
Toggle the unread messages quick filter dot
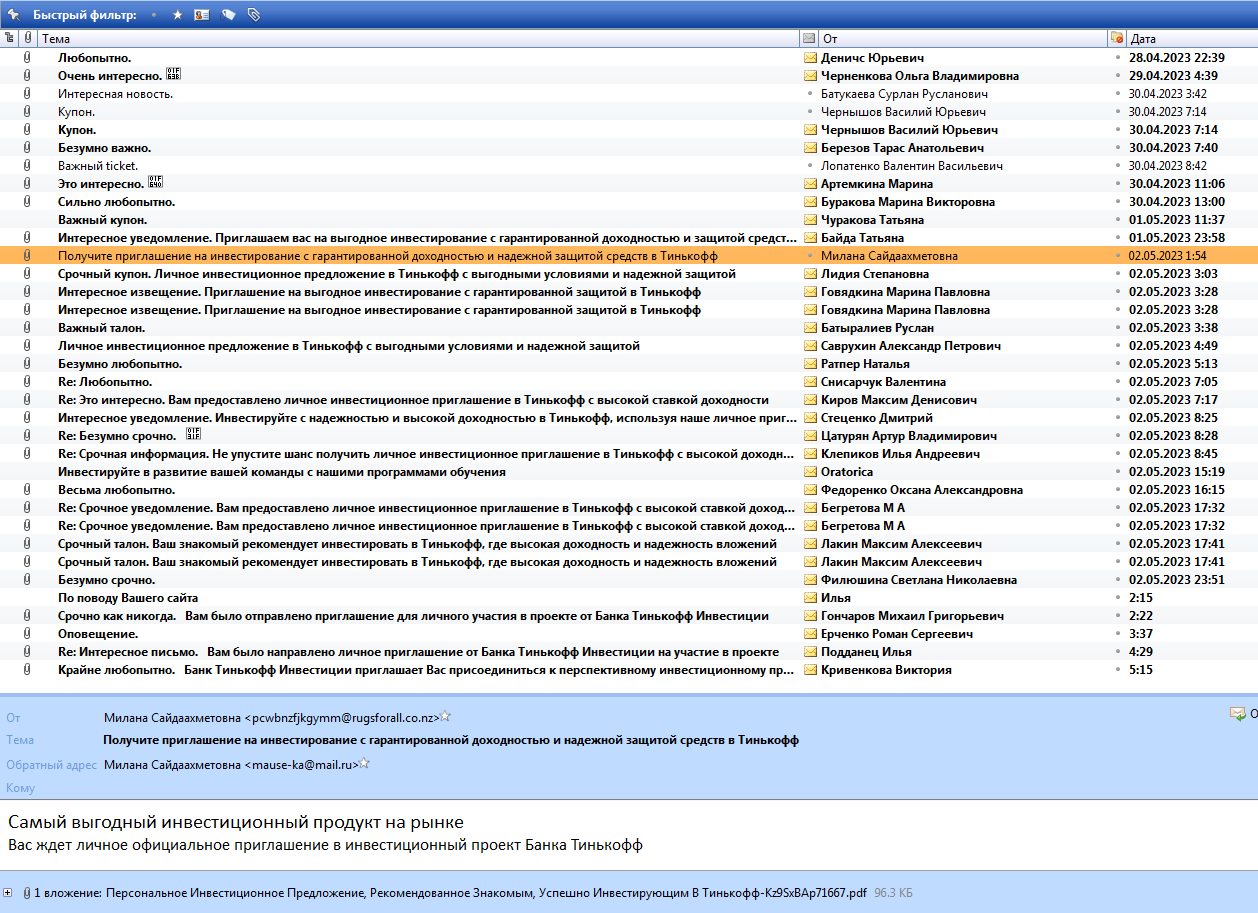point(154,16)
